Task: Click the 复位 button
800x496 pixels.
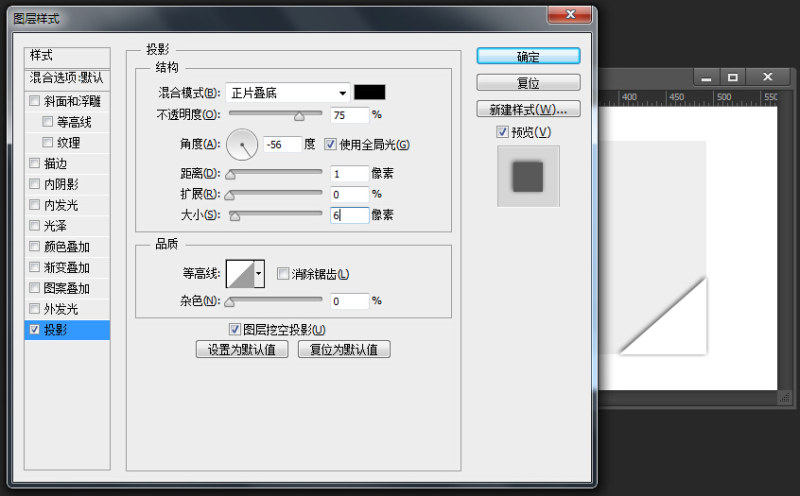Action: coord(528,83)
